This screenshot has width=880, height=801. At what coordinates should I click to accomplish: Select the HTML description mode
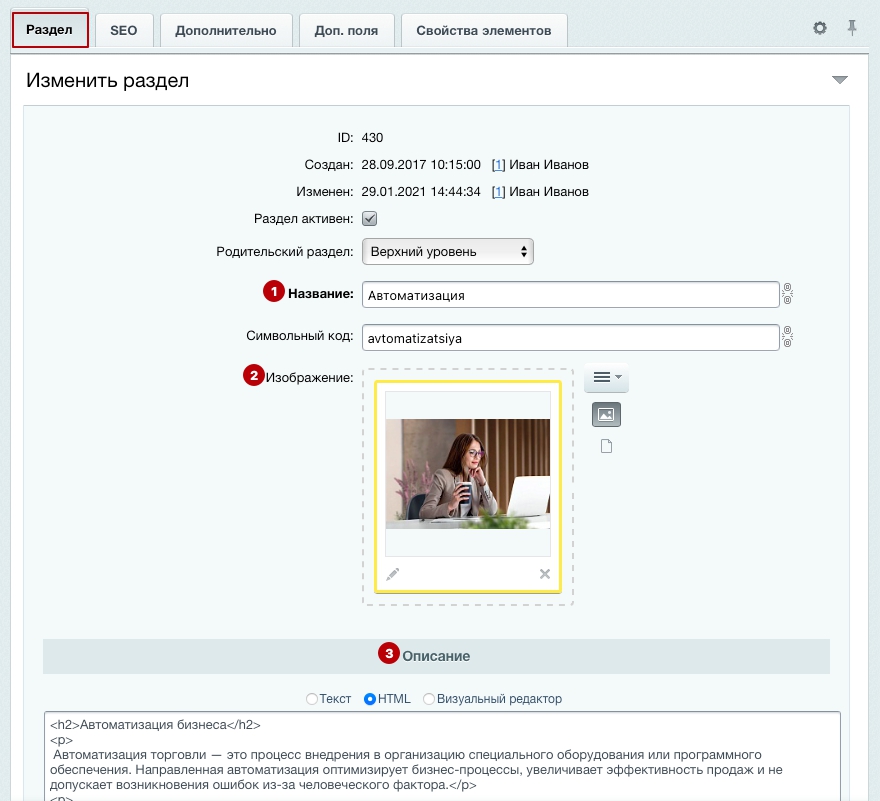(x=370, y=699)
